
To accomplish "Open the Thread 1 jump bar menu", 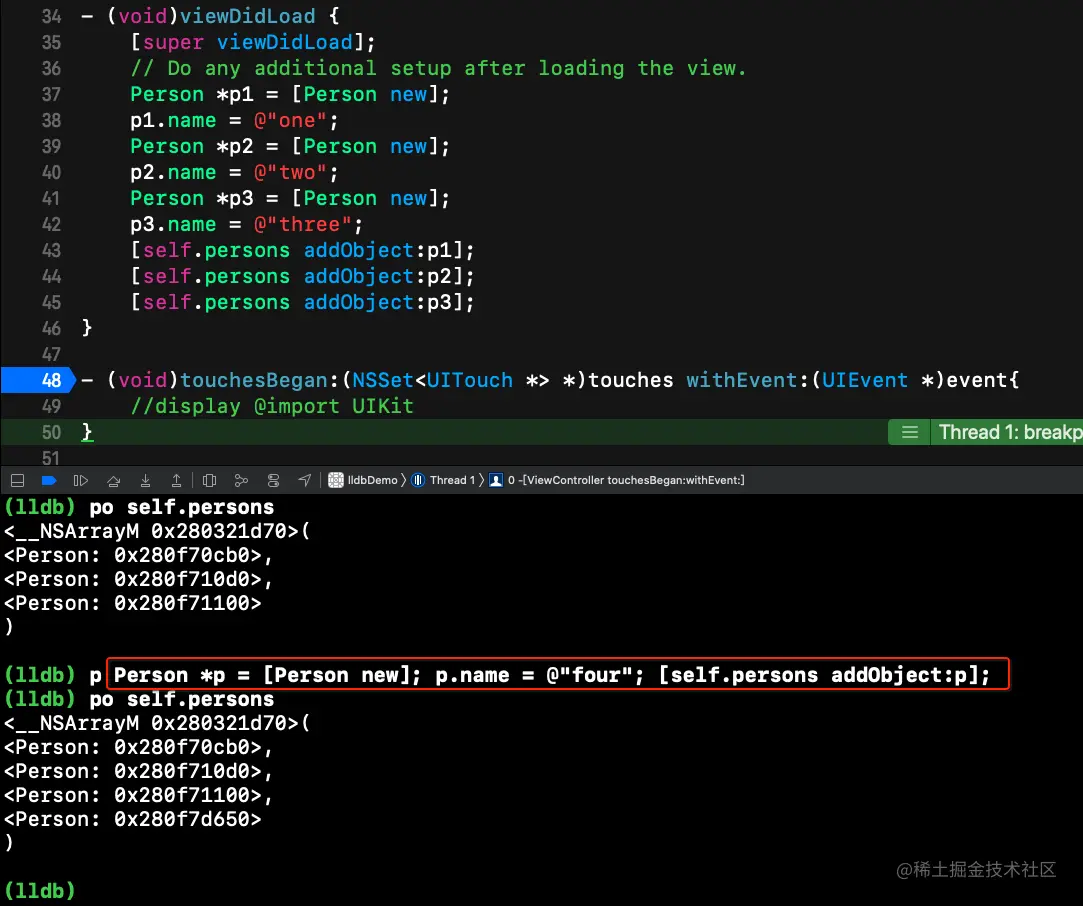I will coord(445,480).
